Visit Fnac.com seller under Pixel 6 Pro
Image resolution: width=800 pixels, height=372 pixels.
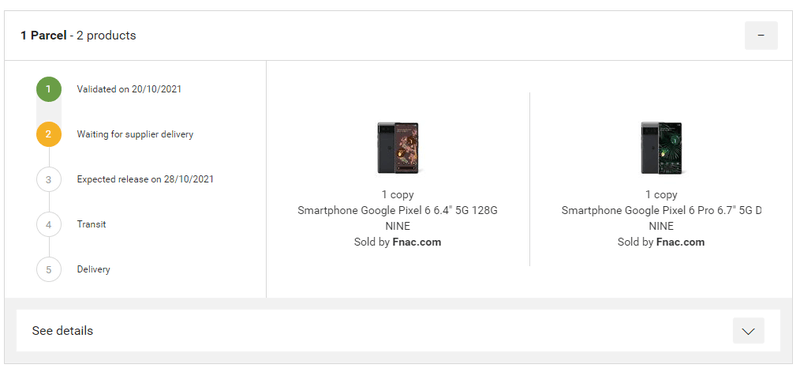coord(680,242)
